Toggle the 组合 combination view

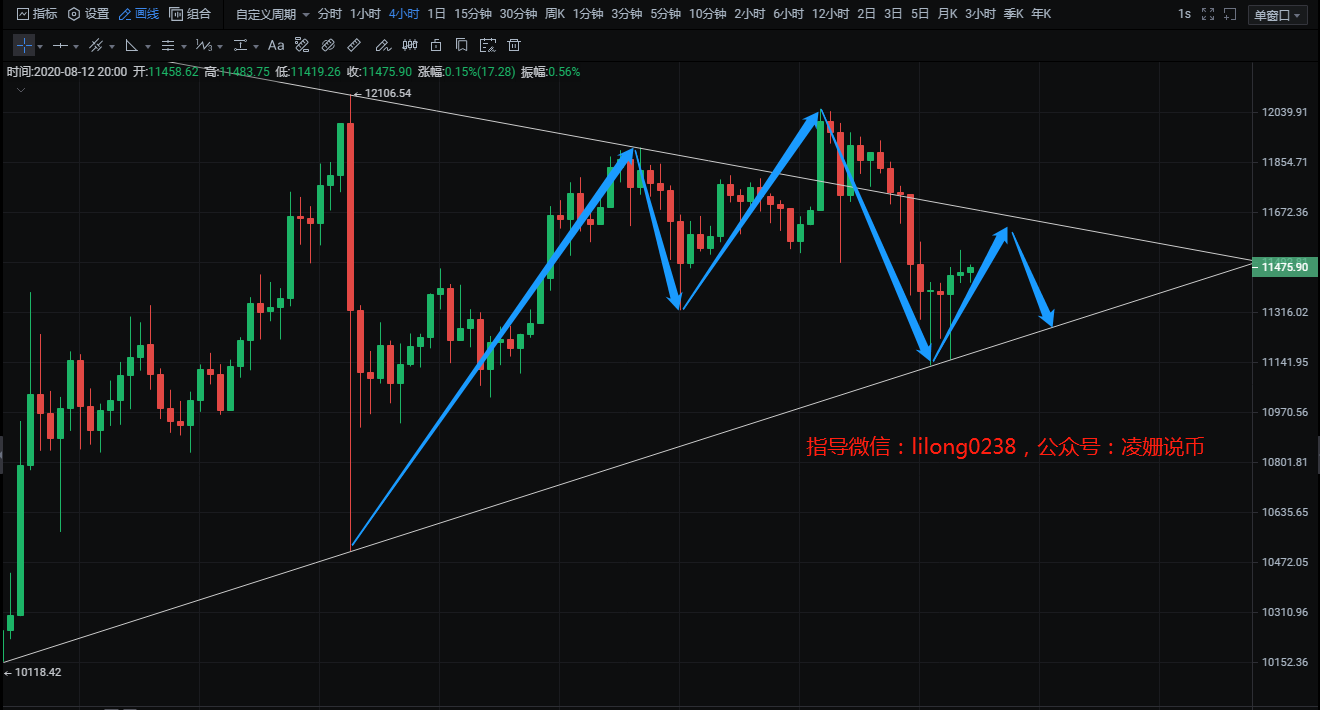coord(190,14)
